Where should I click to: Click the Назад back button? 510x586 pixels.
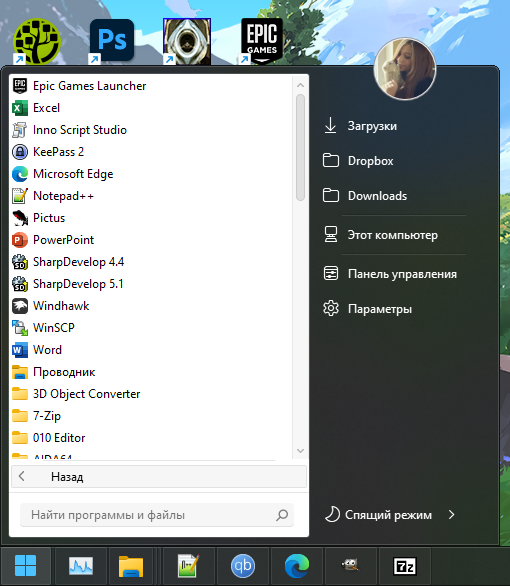(159, 476)
